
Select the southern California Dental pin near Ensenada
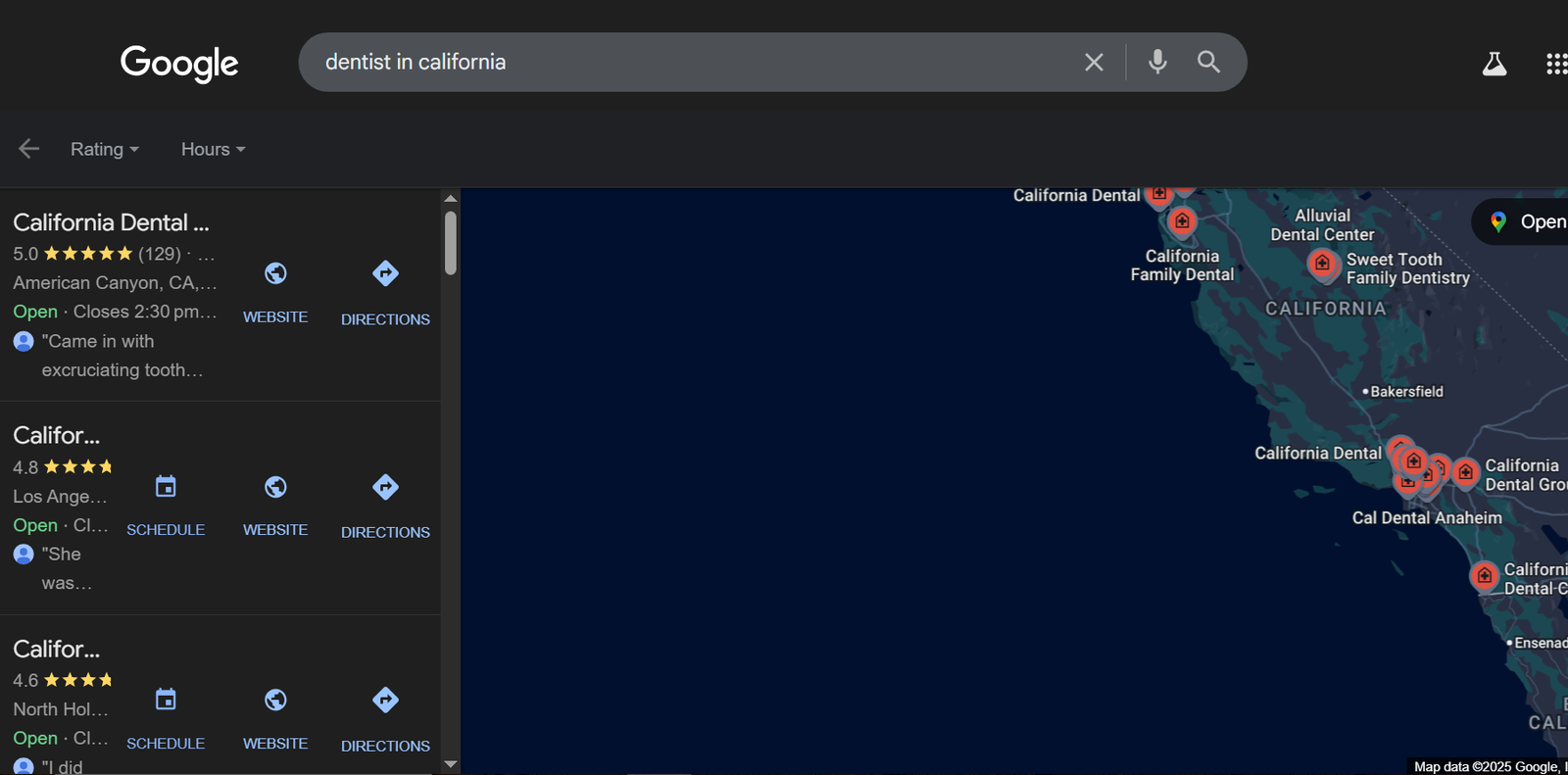point(1485,576)
